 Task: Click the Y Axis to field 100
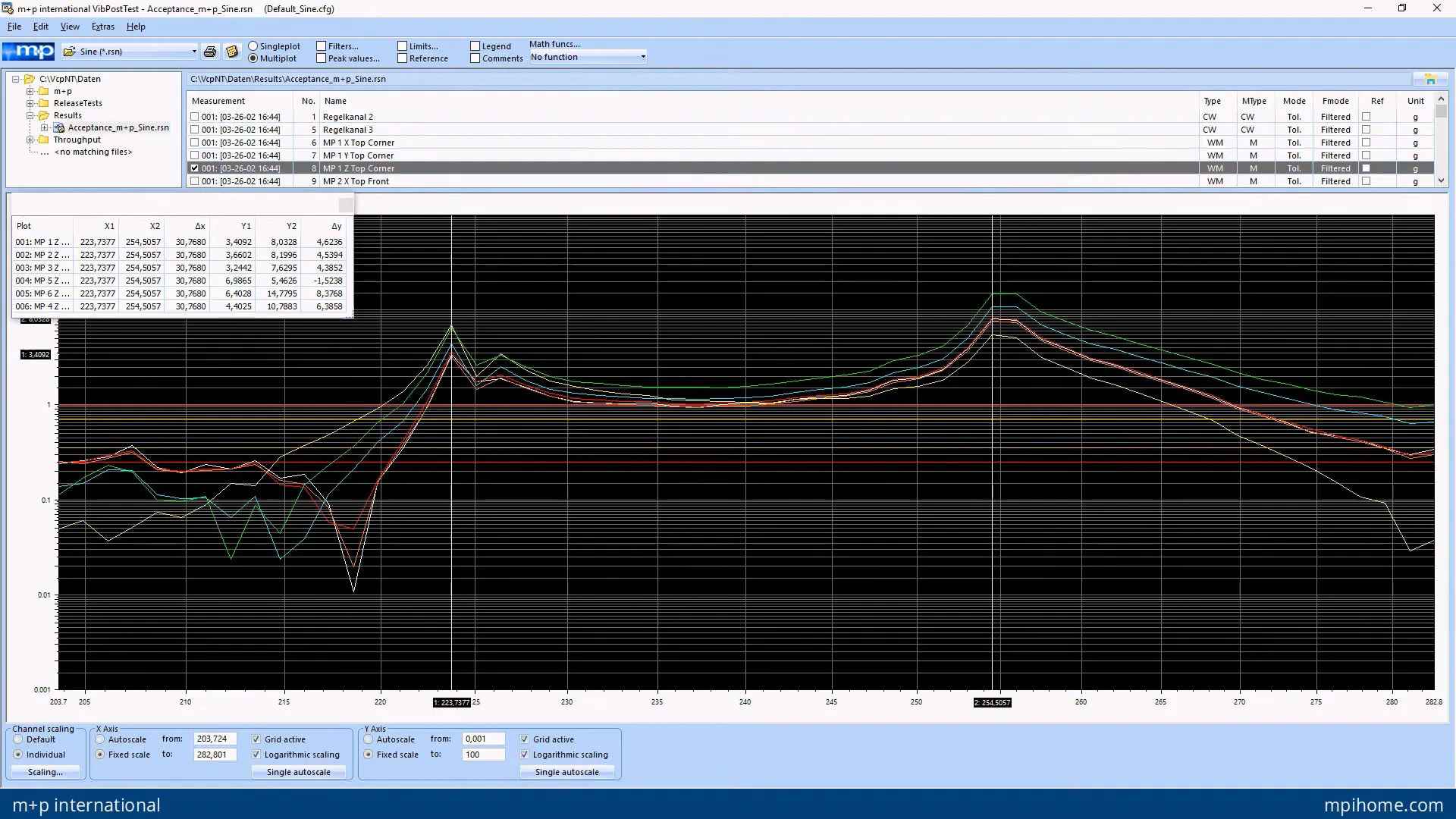coord(484,755)
